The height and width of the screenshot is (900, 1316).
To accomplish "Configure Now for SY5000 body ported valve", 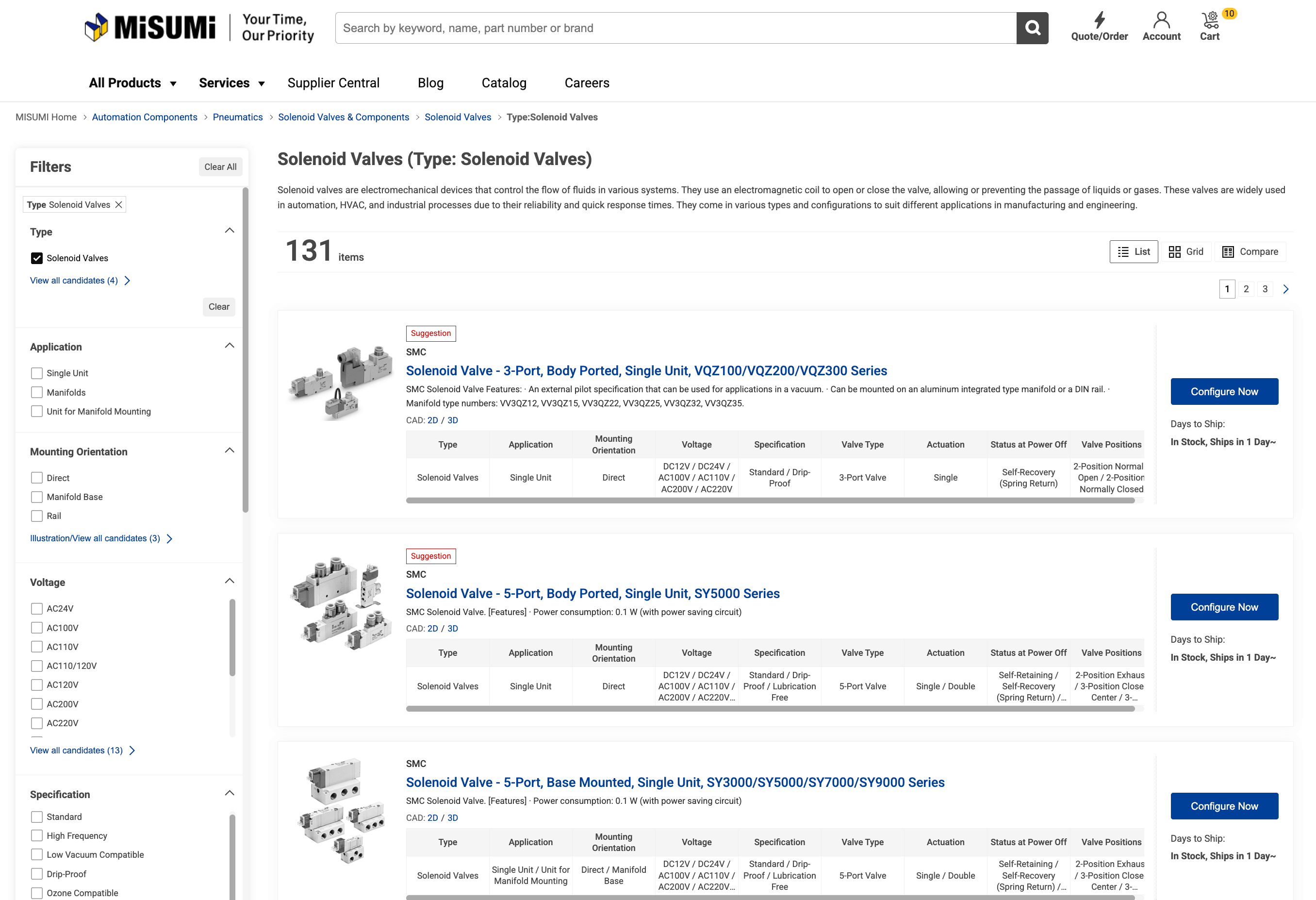I will pyautogui.click(x=1224, y=607).
